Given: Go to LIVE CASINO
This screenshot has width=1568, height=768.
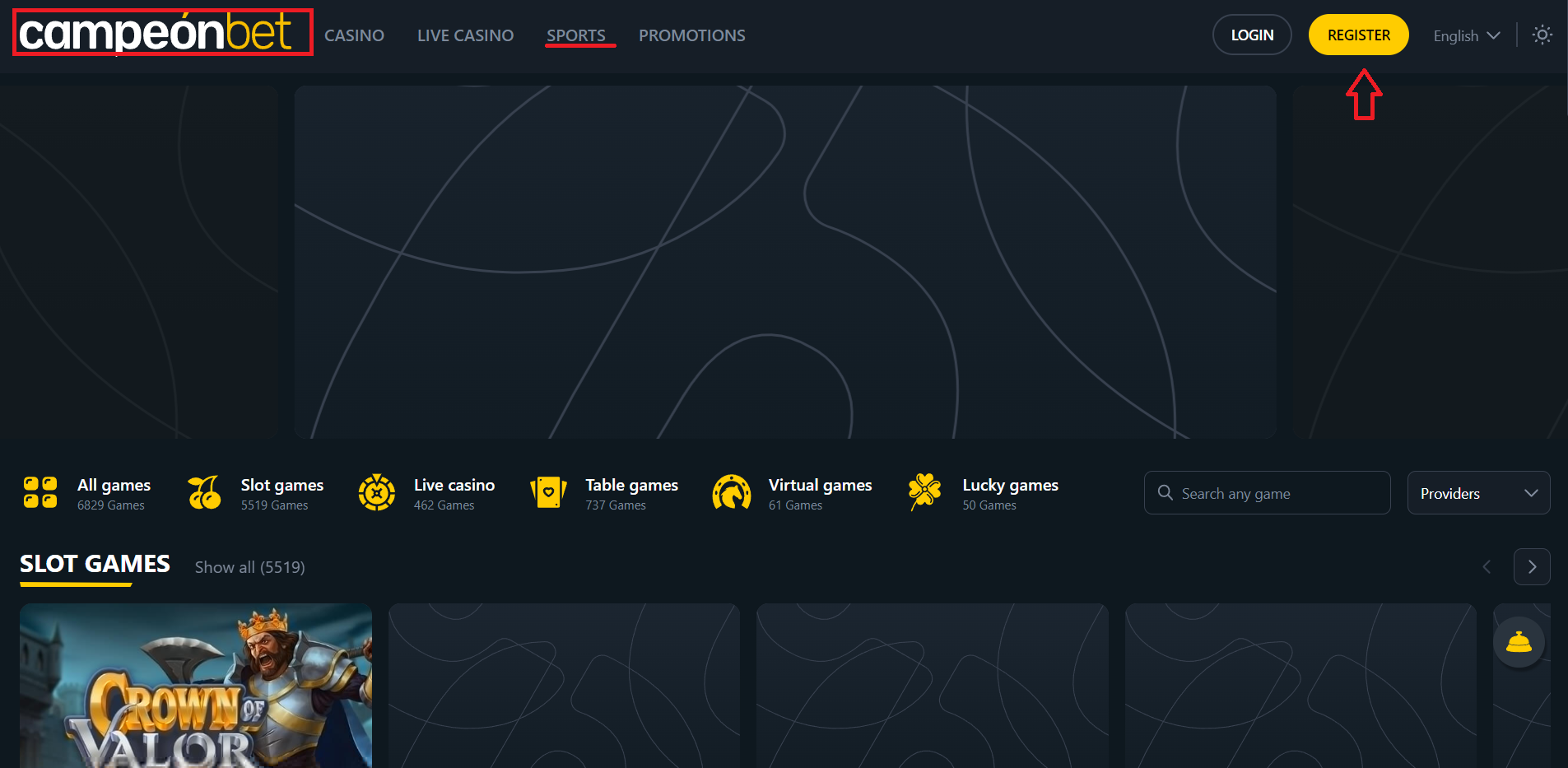Looking at the screenshot, I should tap(465, 35).
